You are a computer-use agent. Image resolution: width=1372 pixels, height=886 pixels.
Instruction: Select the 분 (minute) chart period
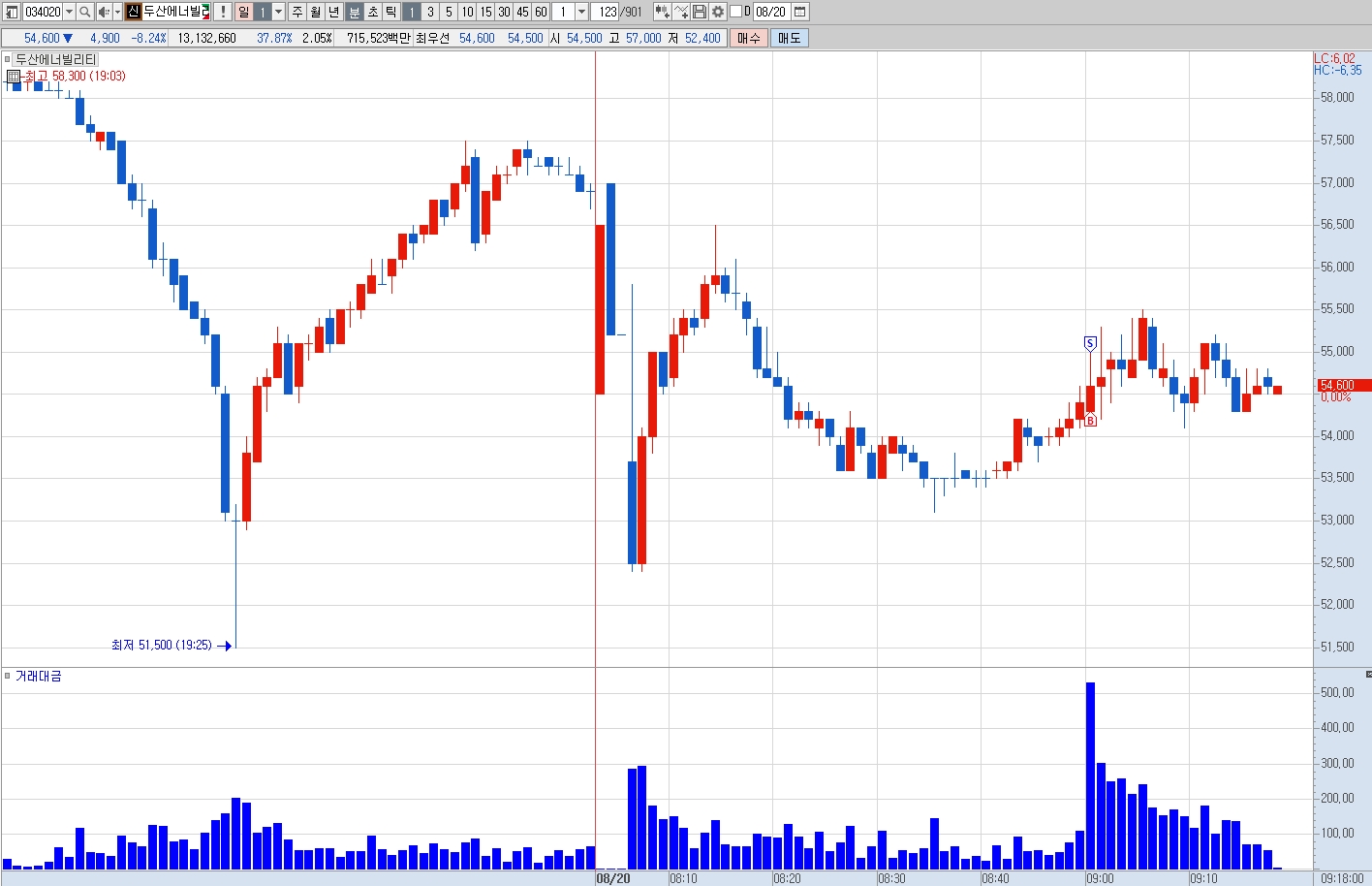point(354,12)
